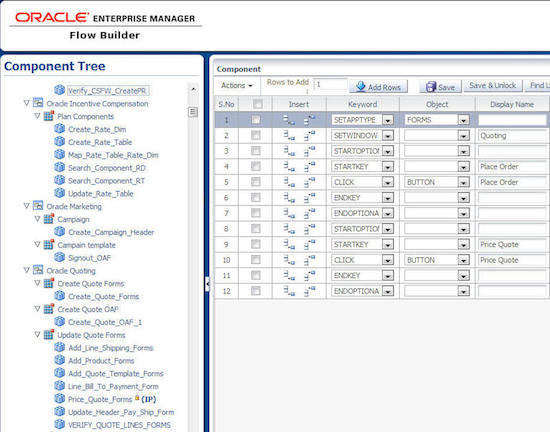Click the Create_Rate_Dim component cube icon
Image resolution: width=550 pixels, height=432 pixels.
[x=60, y=129]
